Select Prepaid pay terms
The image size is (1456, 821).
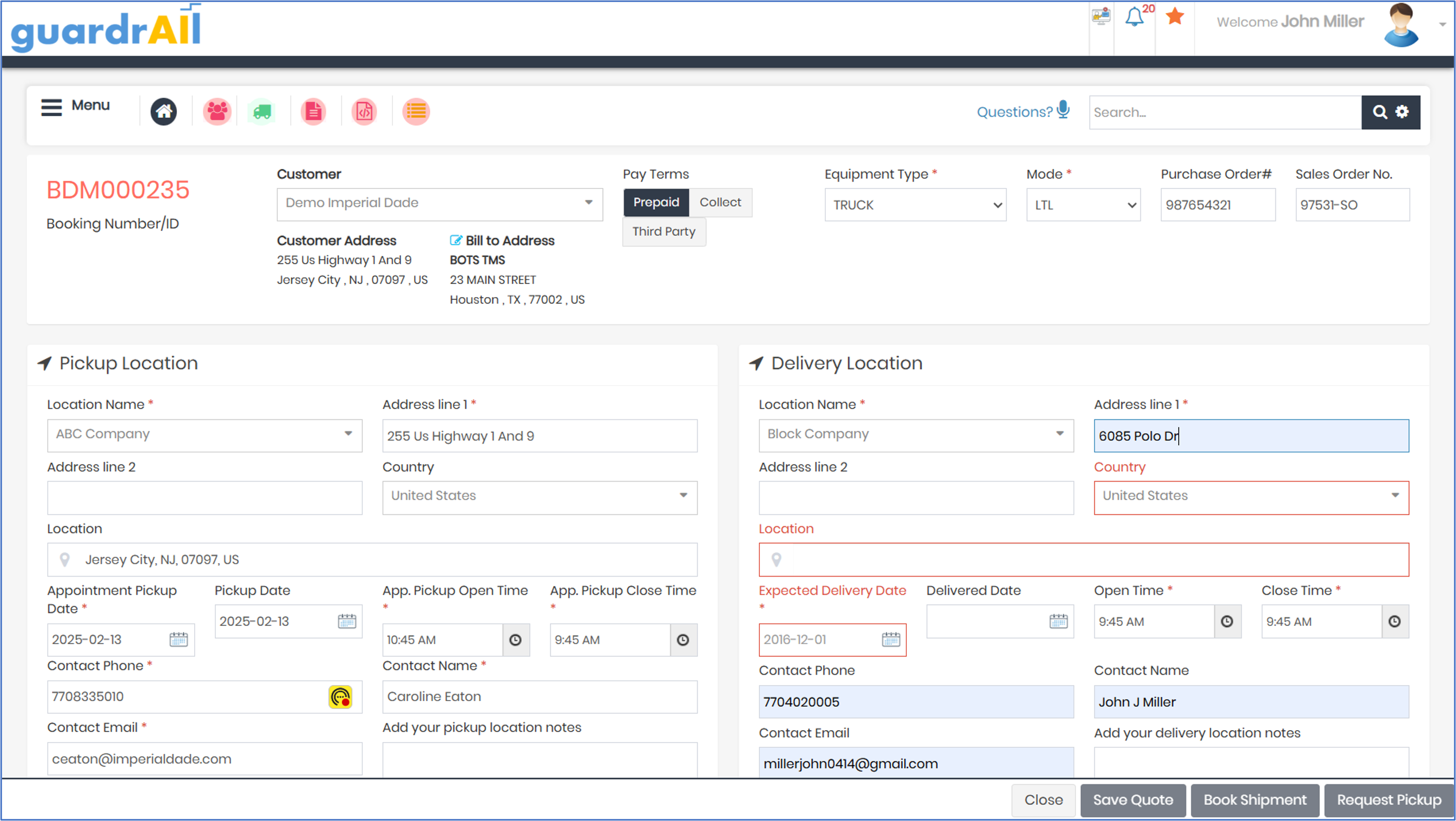[656, 202]
